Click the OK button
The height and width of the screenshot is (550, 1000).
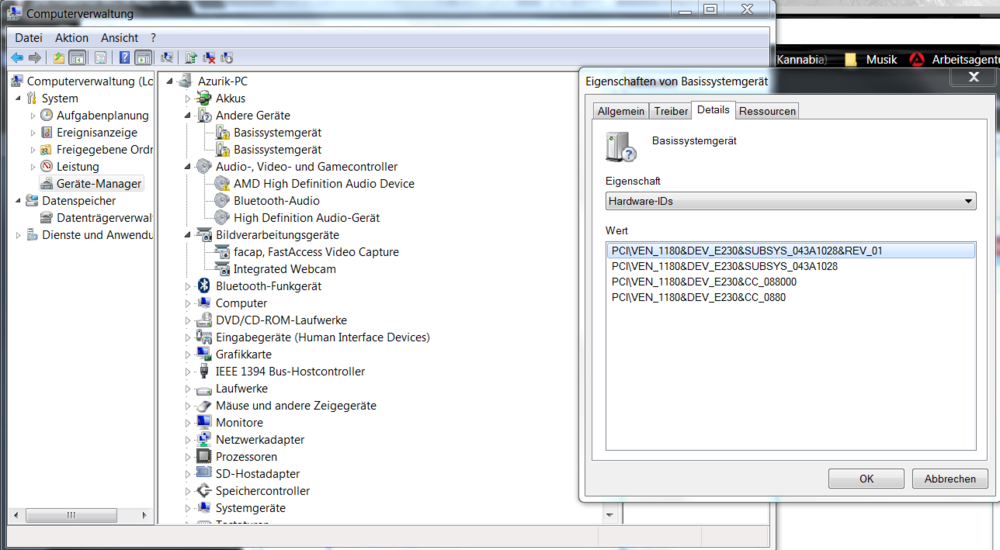[x=866, y=479]
